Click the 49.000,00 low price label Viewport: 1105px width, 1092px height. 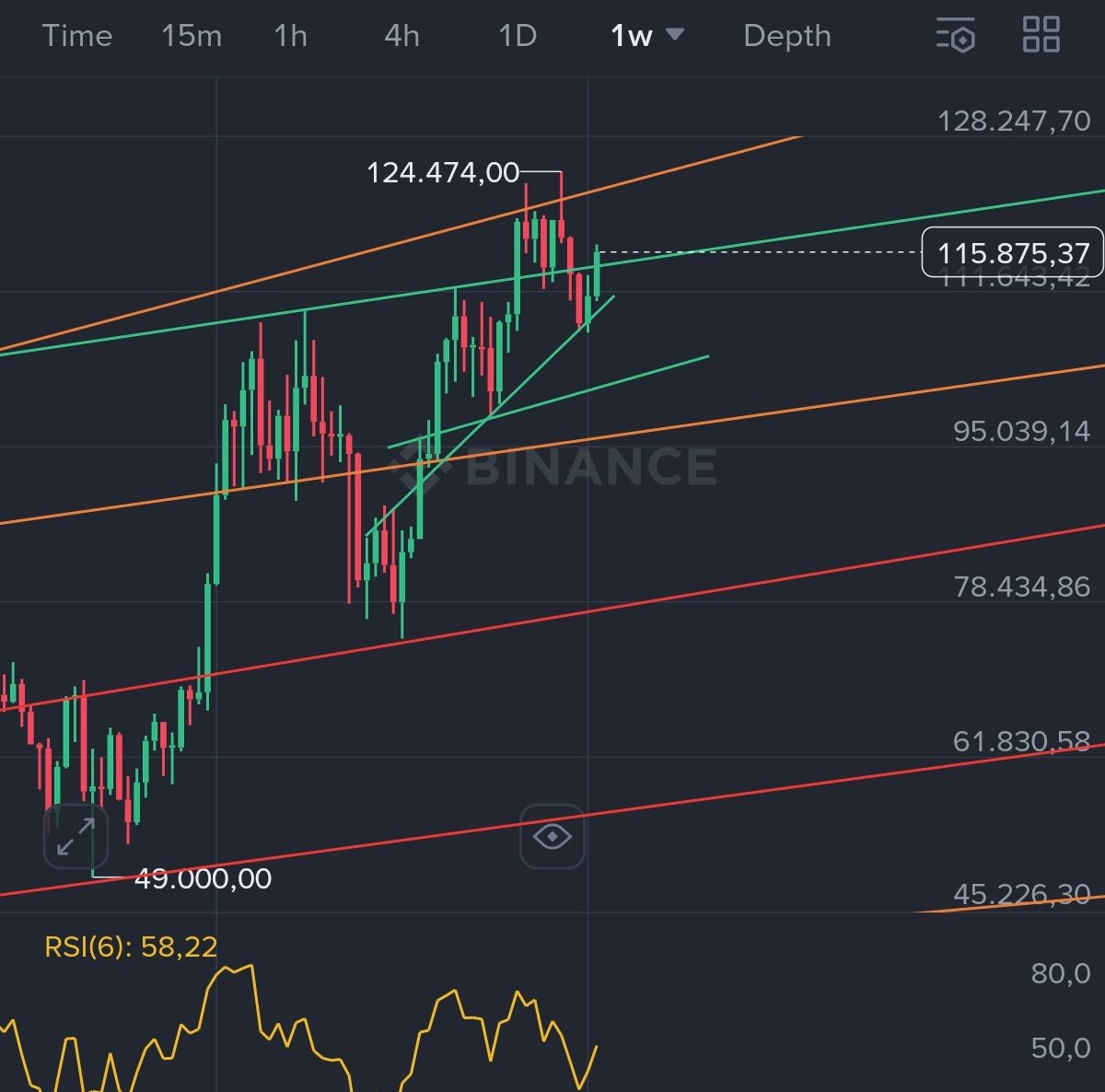203,878
